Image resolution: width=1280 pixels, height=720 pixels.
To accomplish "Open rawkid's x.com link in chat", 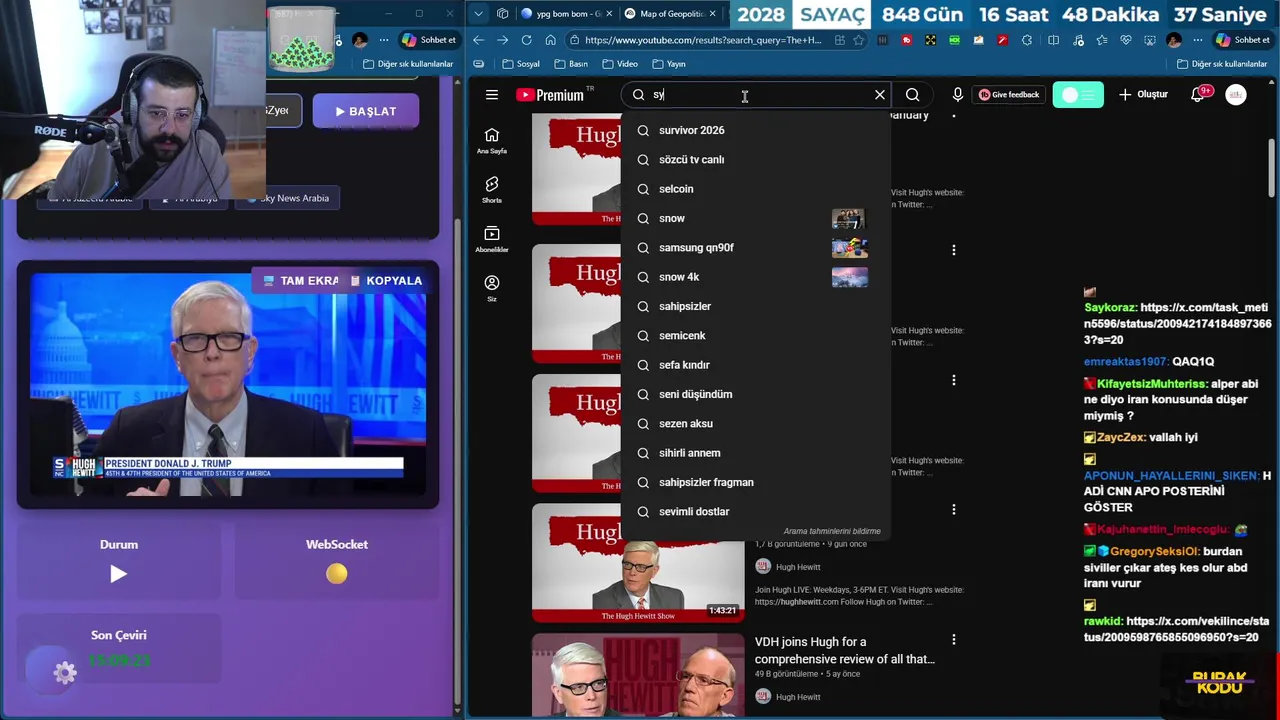I will pos(1177,629).
